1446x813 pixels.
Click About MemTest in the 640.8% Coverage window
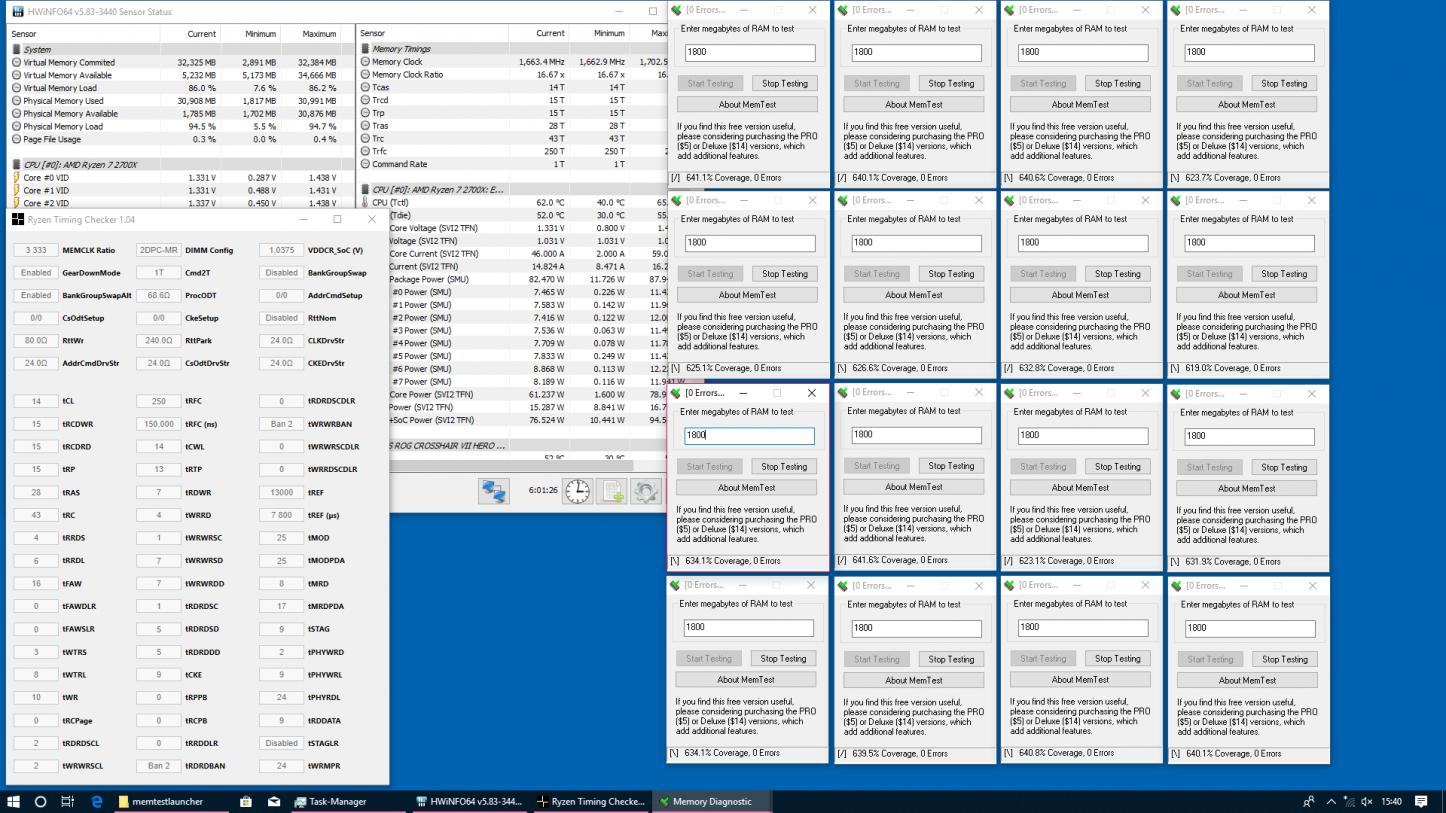click(1080, 680)
